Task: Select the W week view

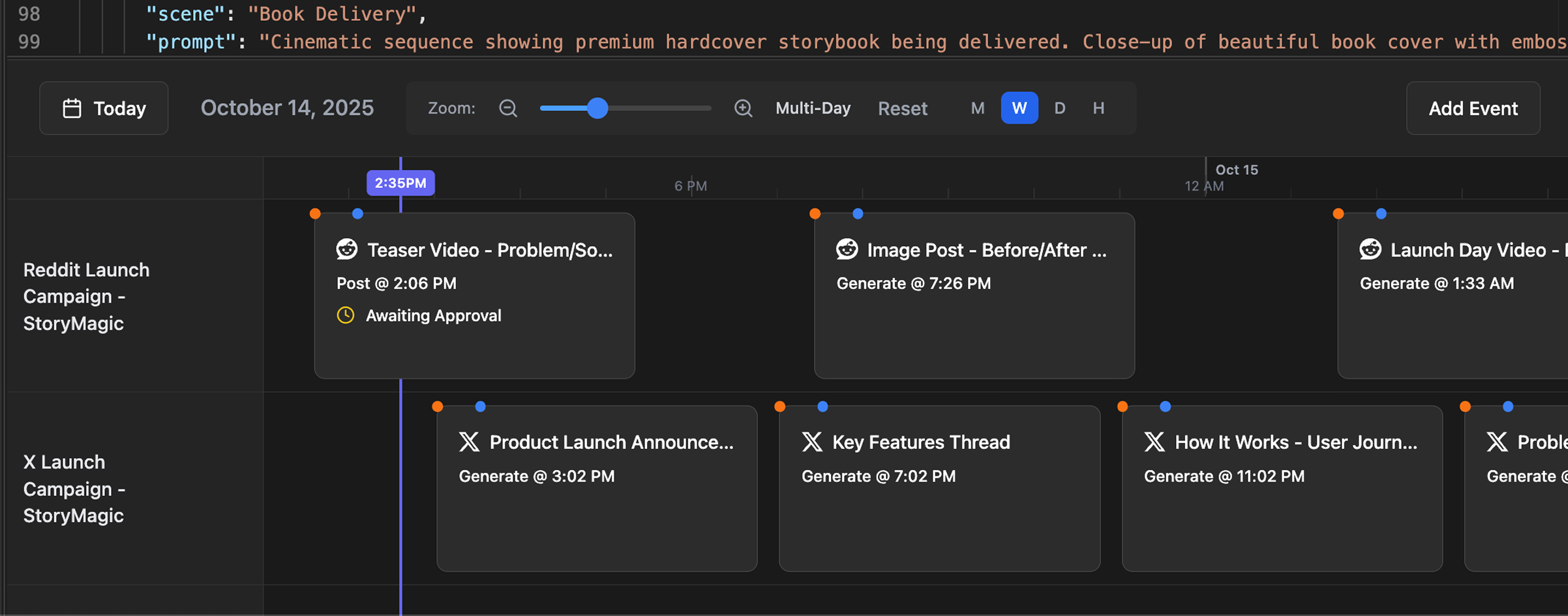Action: point(1019,108)
